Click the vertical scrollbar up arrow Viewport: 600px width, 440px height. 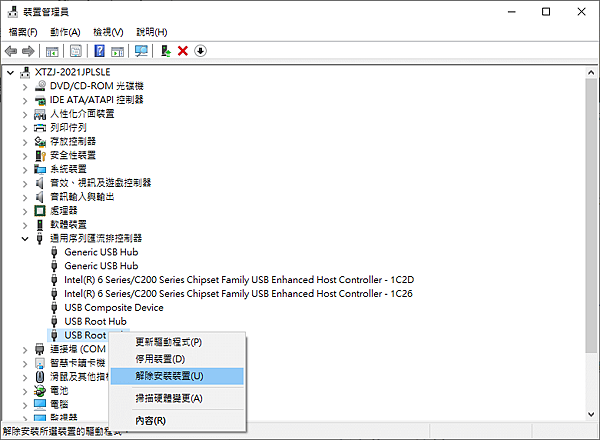(591, 72)
